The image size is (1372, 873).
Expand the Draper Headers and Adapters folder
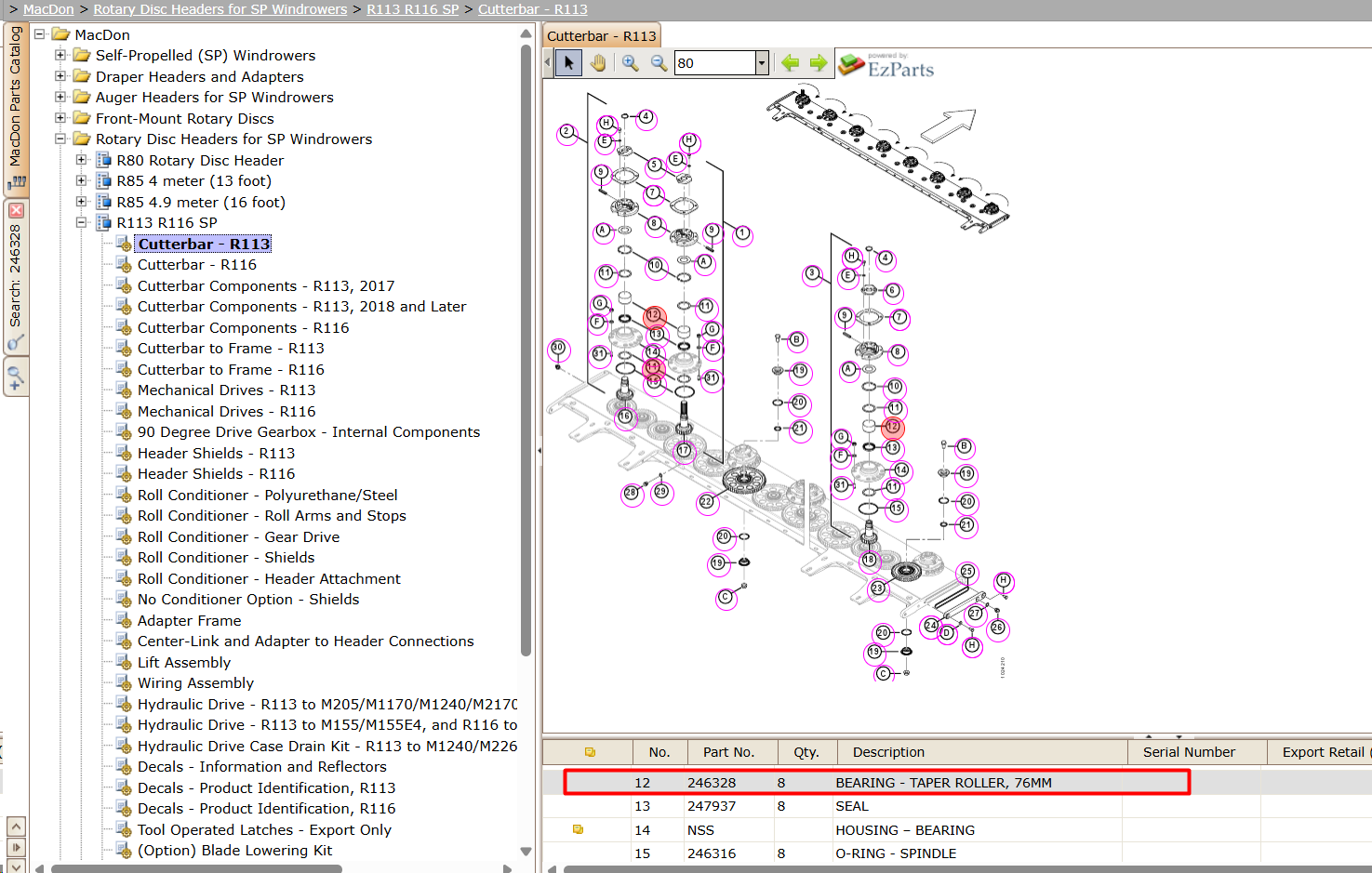click(x=60, y=76)
